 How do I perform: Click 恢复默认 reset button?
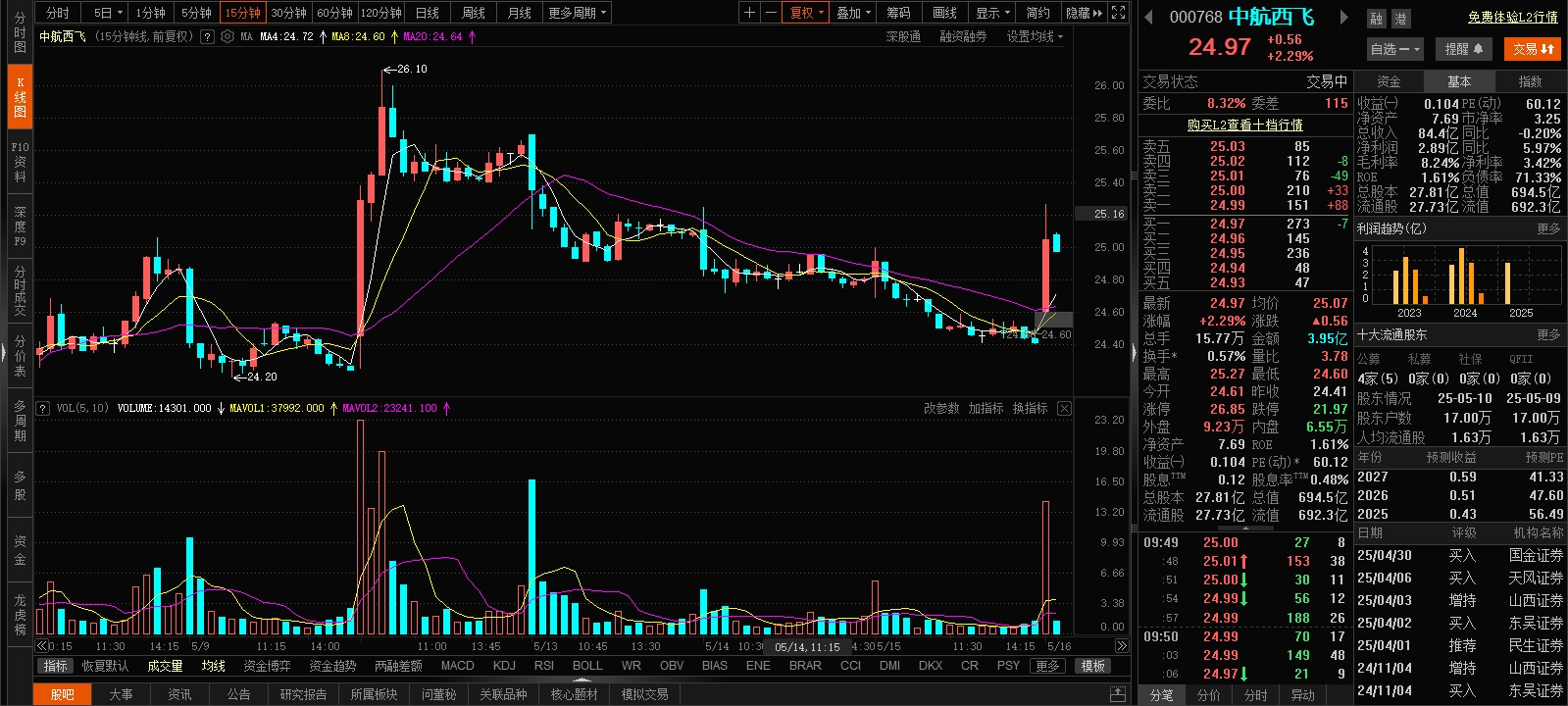(x=105, y=666)
